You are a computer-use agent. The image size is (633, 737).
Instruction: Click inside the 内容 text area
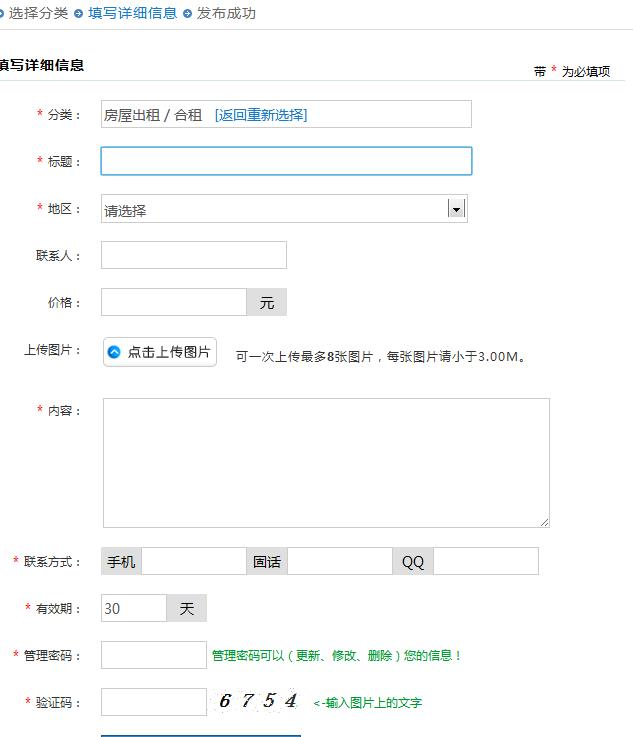(325, 462)
